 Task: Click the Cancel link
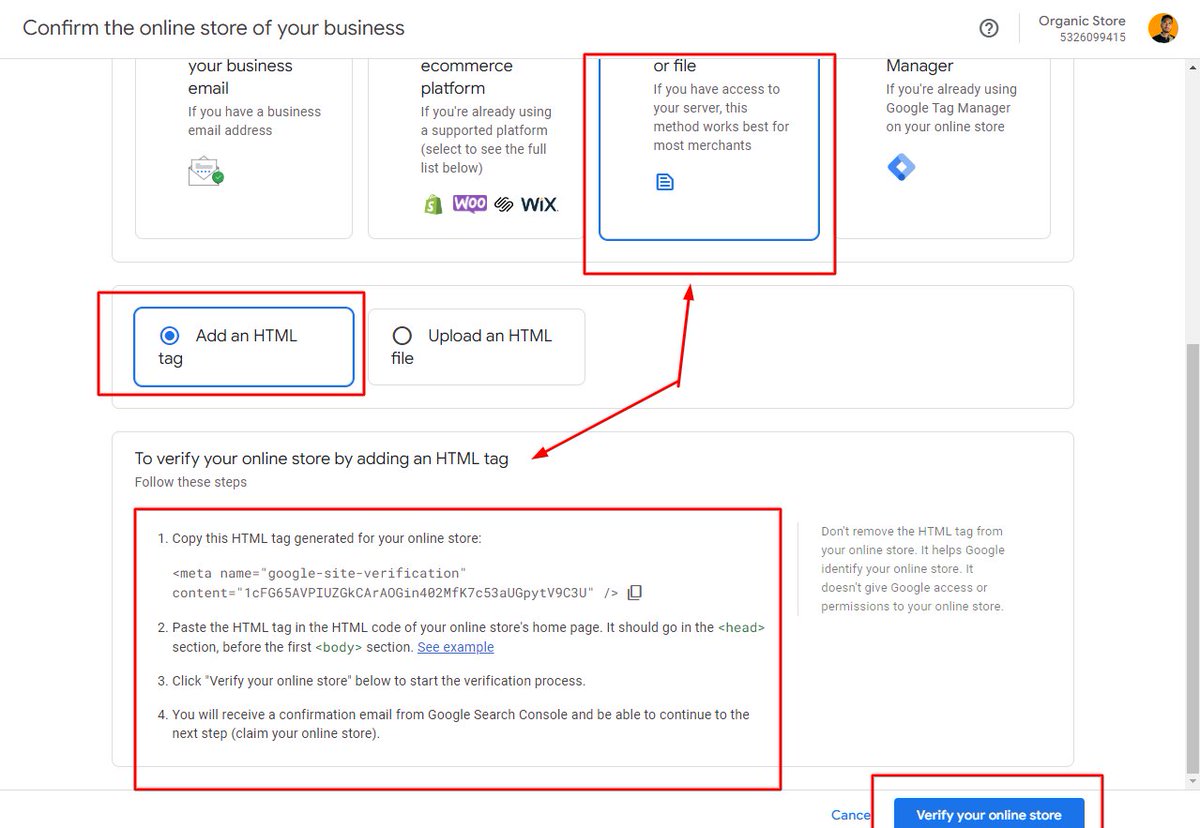[849, 815]
